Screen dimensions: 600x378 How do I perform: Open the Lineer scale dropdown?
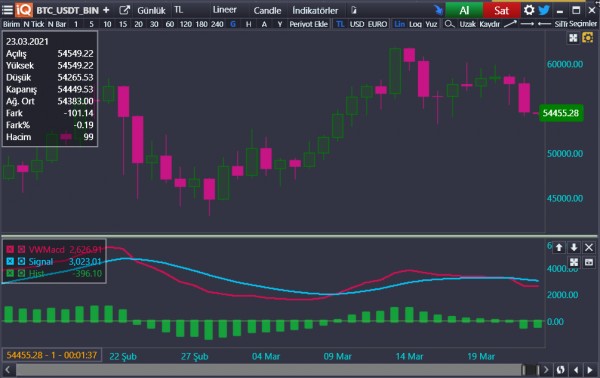pos(225,10)
